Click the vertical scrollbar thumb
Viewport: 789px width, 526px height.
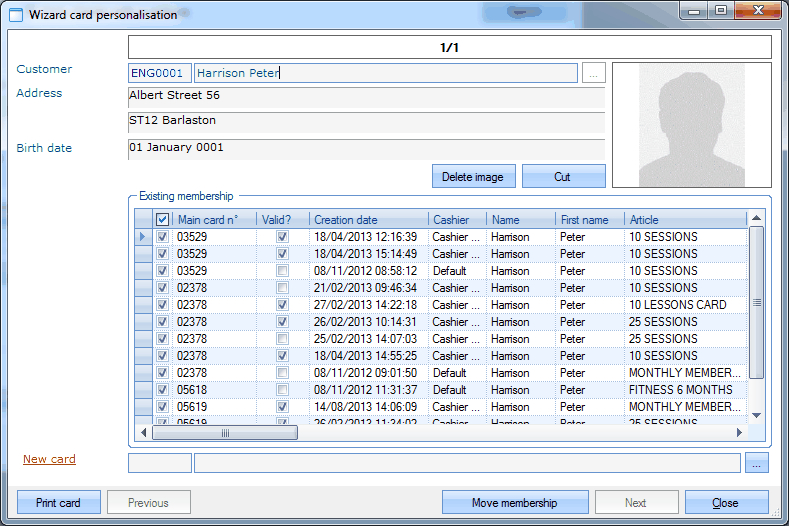click(x=756, y=302)
